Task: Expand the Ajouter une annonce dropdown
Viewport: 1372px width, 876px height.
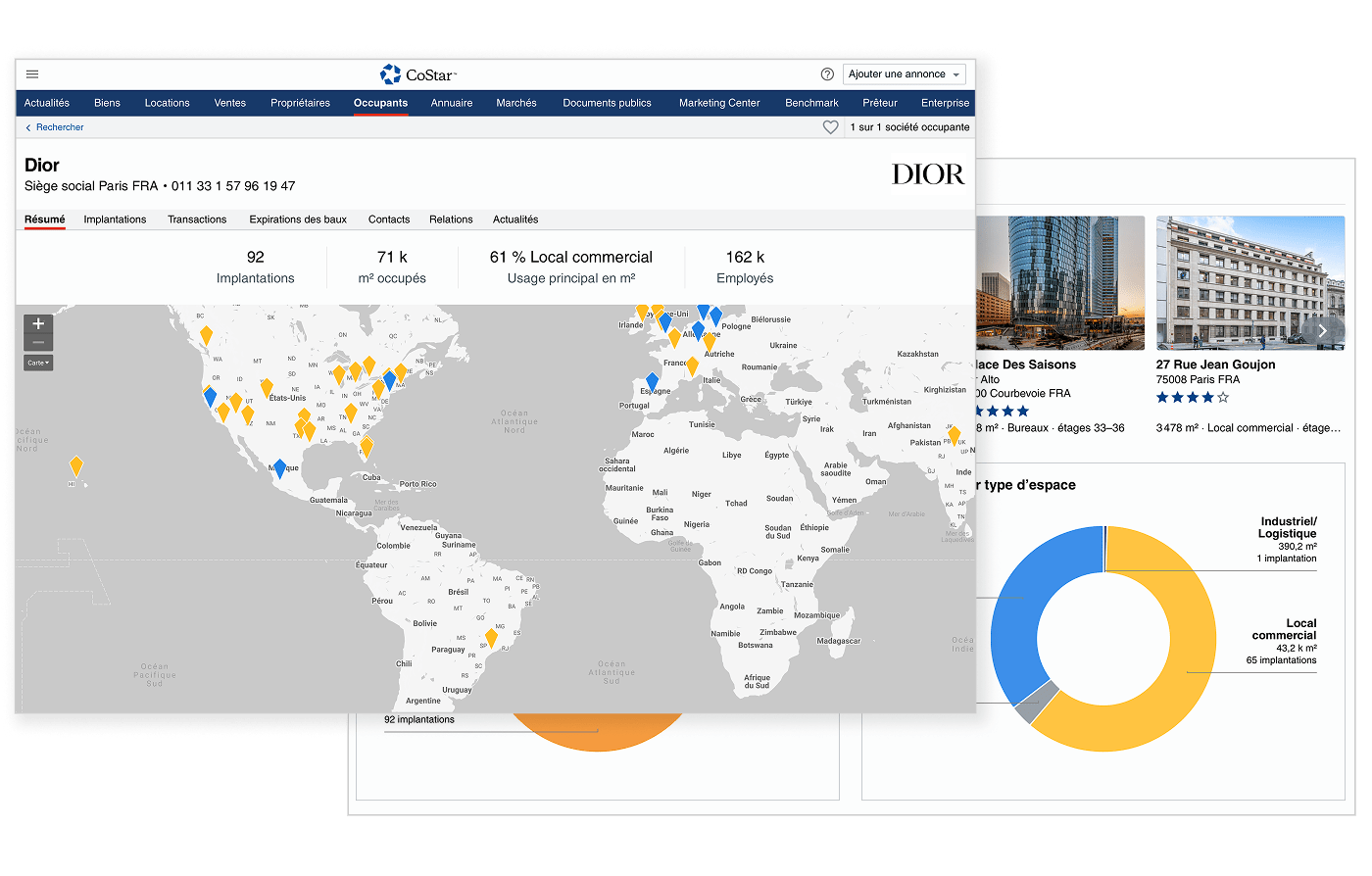Action: pos(904,74)
